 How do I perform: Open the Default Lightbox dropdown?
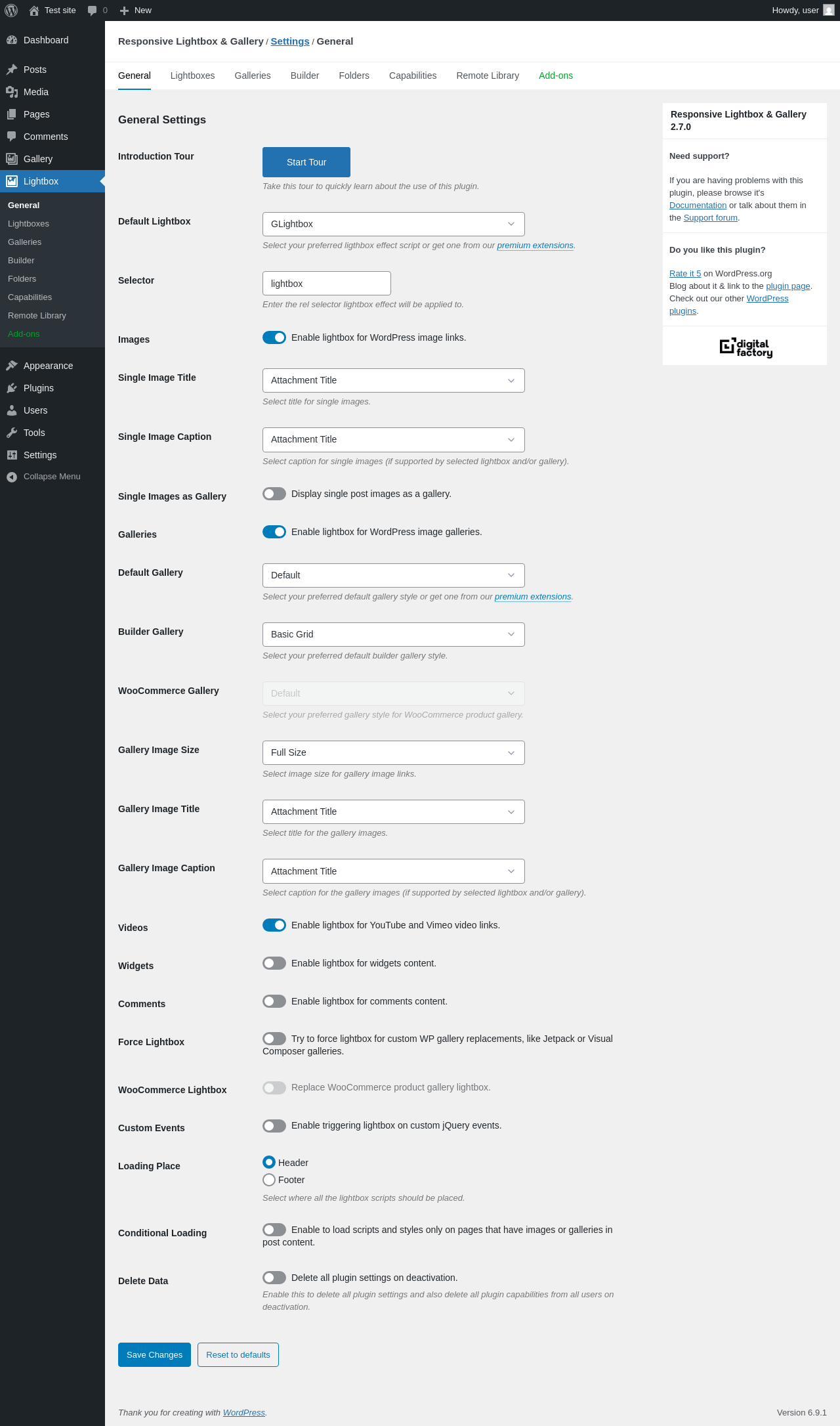(x=393, y=224)
